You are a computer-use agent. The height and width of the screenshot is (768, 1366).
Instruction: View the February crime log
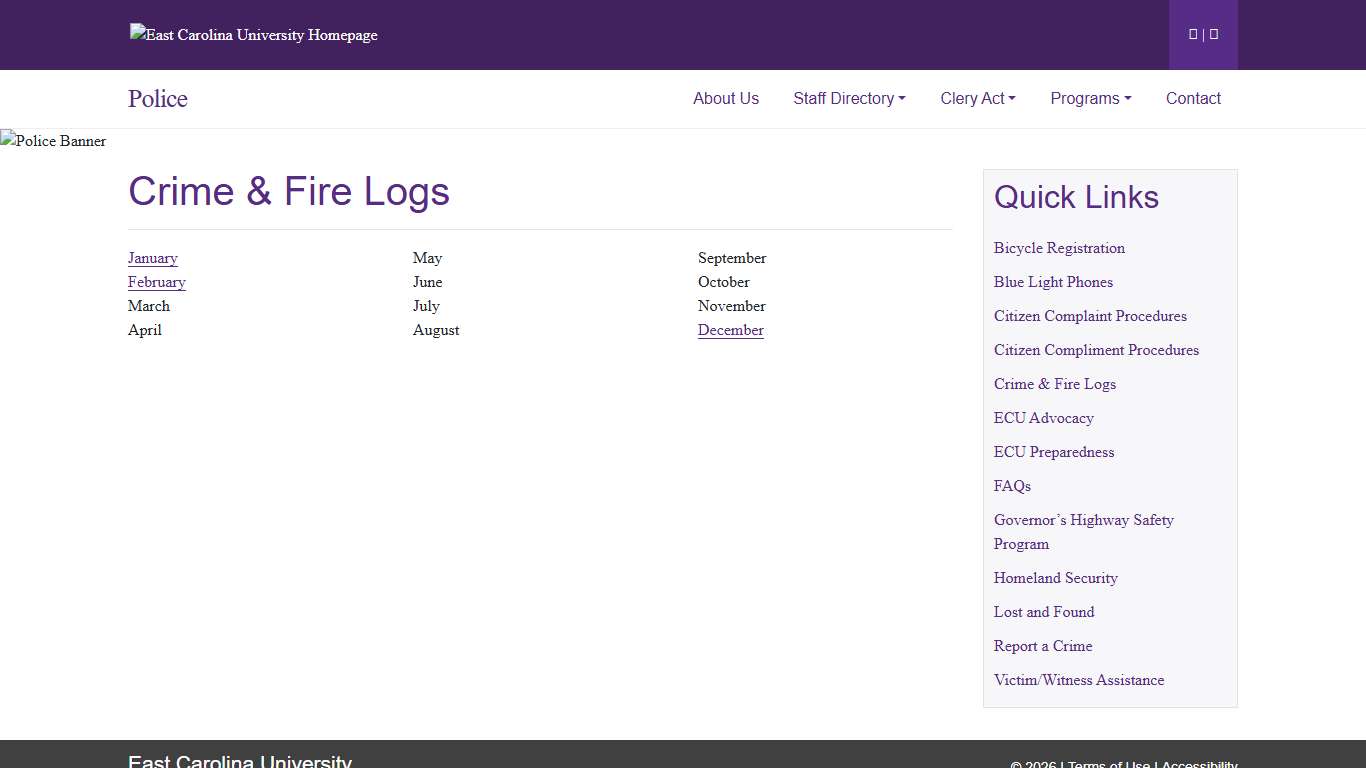(156, 282)
